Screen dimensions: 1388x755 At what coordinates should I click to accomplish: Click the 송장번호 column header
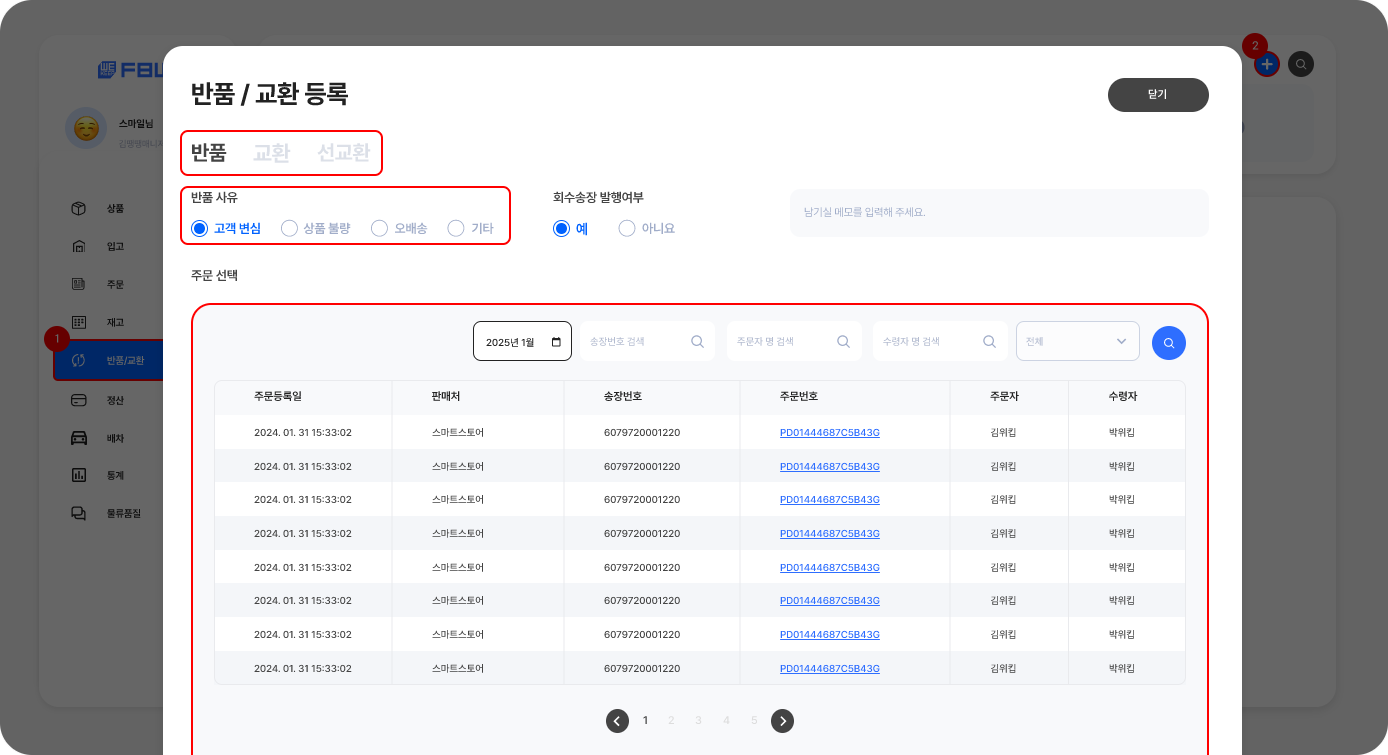pos(623,397)
